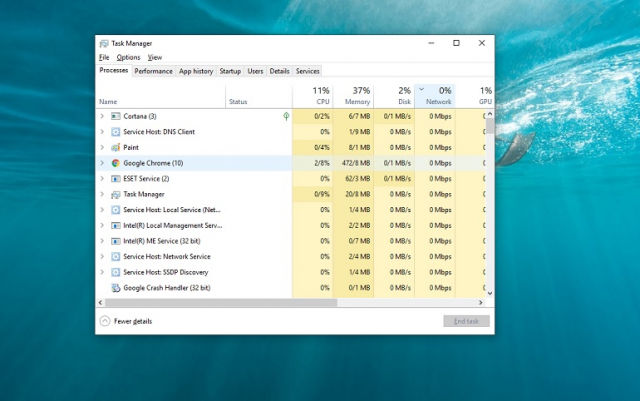Click the horizontal scrollbar left arrow

100,303
